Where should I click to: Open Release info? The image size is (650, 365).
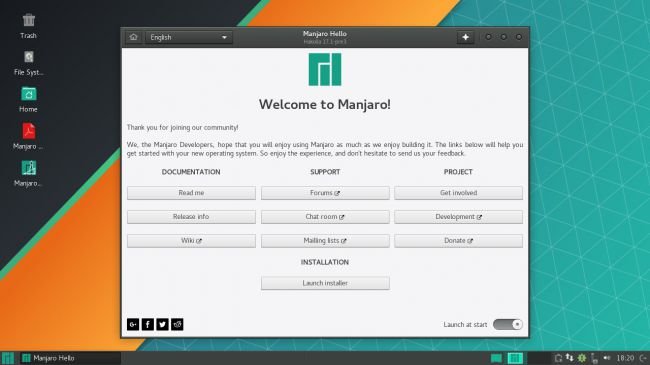(x=191, y=217)
